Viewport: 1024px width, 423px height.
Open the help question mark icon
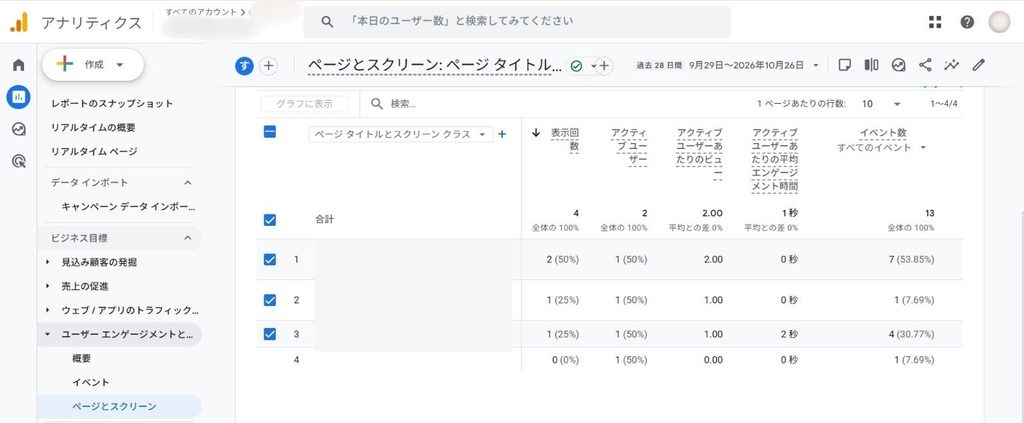967,22
